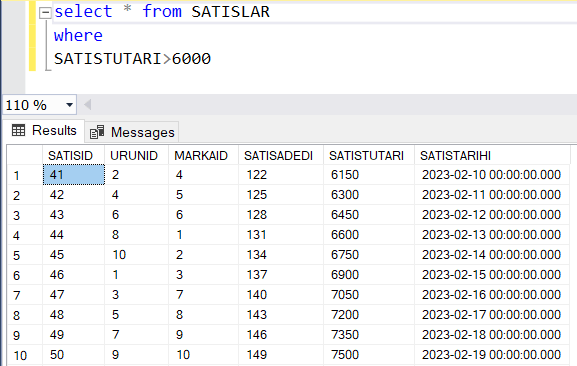577x366 pixels.
Task: Click SATISTUTARI value 7200
Action: coord(369,315)
